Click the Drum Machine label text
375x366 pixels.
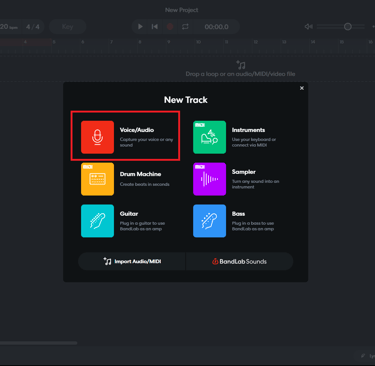(x=140, y=174)
